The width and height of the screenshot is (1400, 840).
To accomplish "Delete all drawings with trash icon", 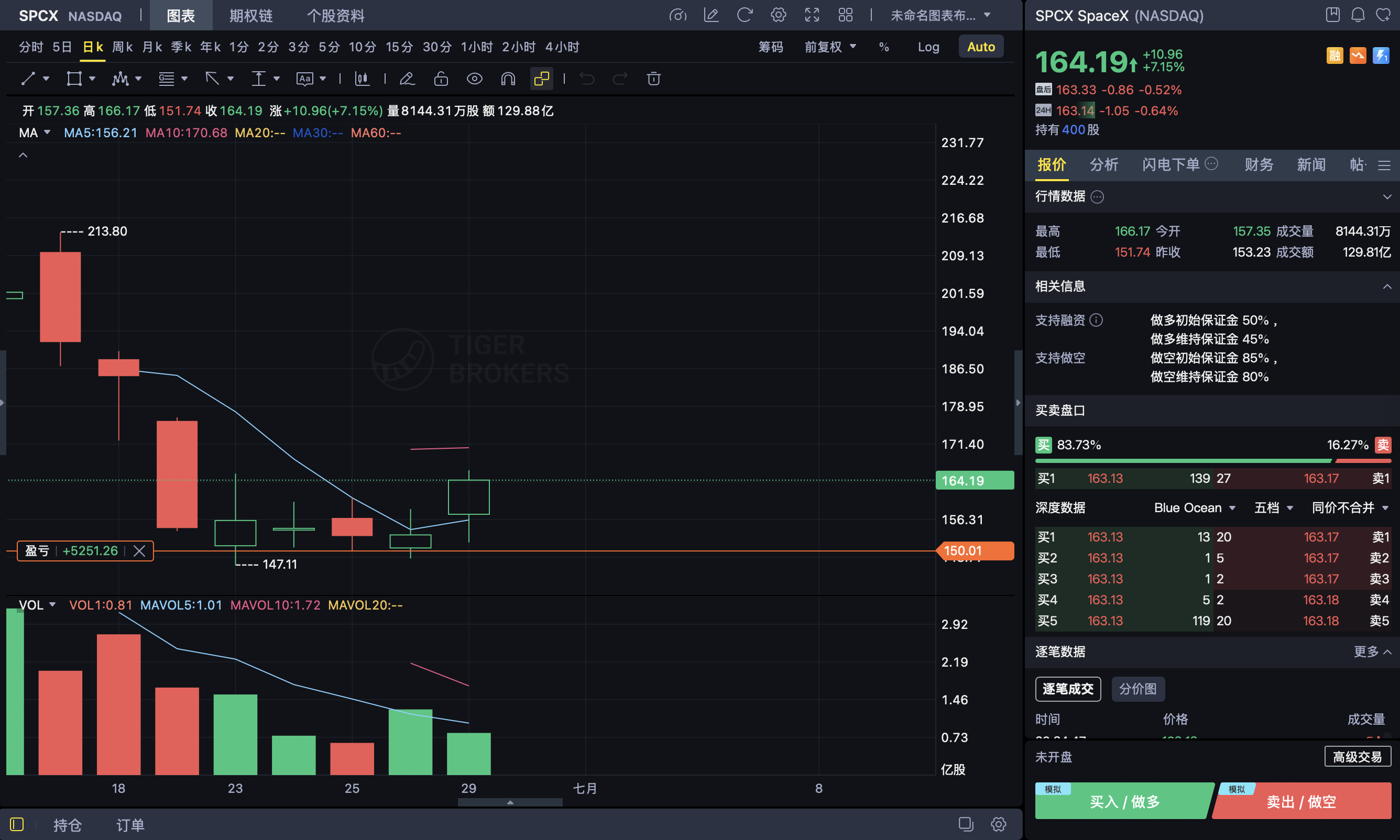I will pos(654,79).
